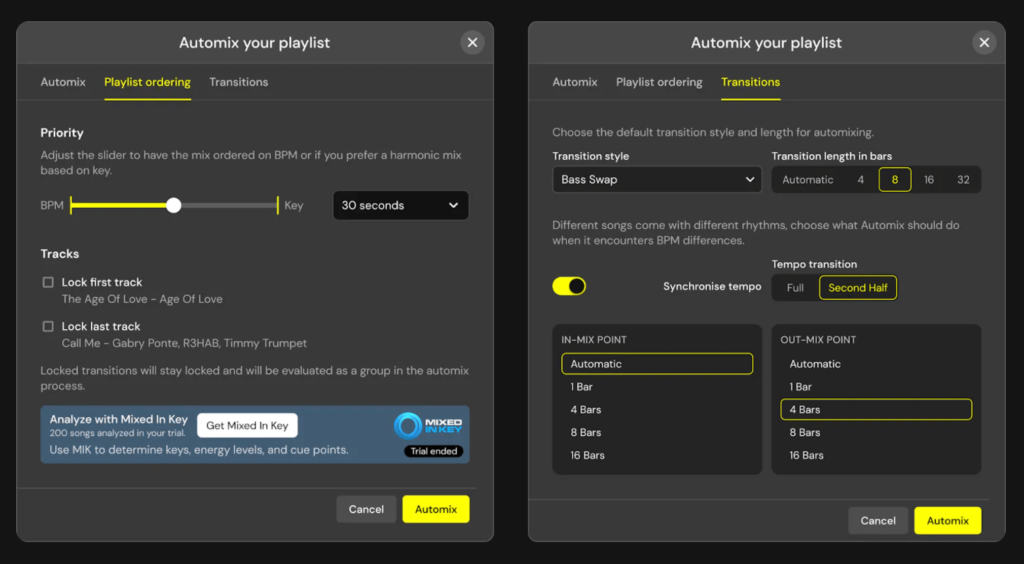
Task: Set transition length to 32 bars
Action: pyautogui.click(x=963, y=180)
